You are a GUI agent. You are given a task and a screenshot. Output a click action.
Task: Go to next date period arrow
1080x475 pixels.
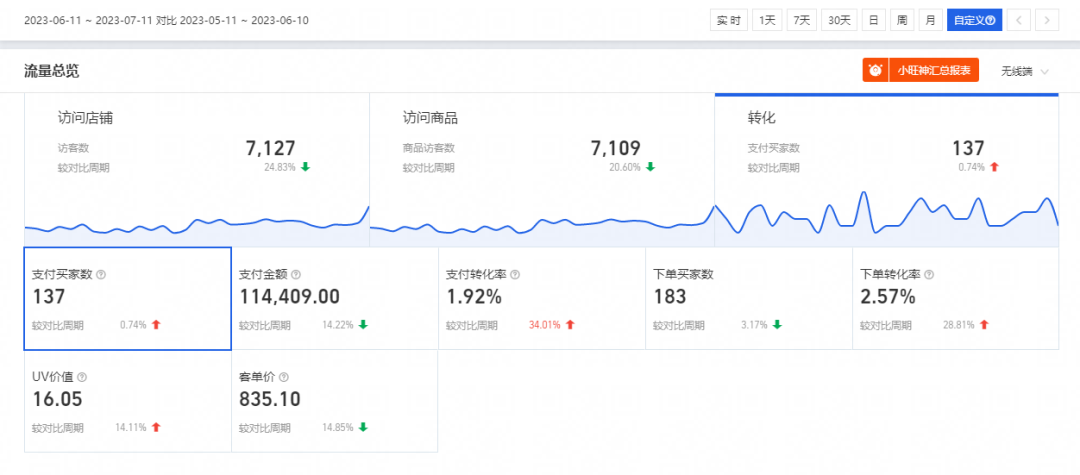pos(1047,20)
